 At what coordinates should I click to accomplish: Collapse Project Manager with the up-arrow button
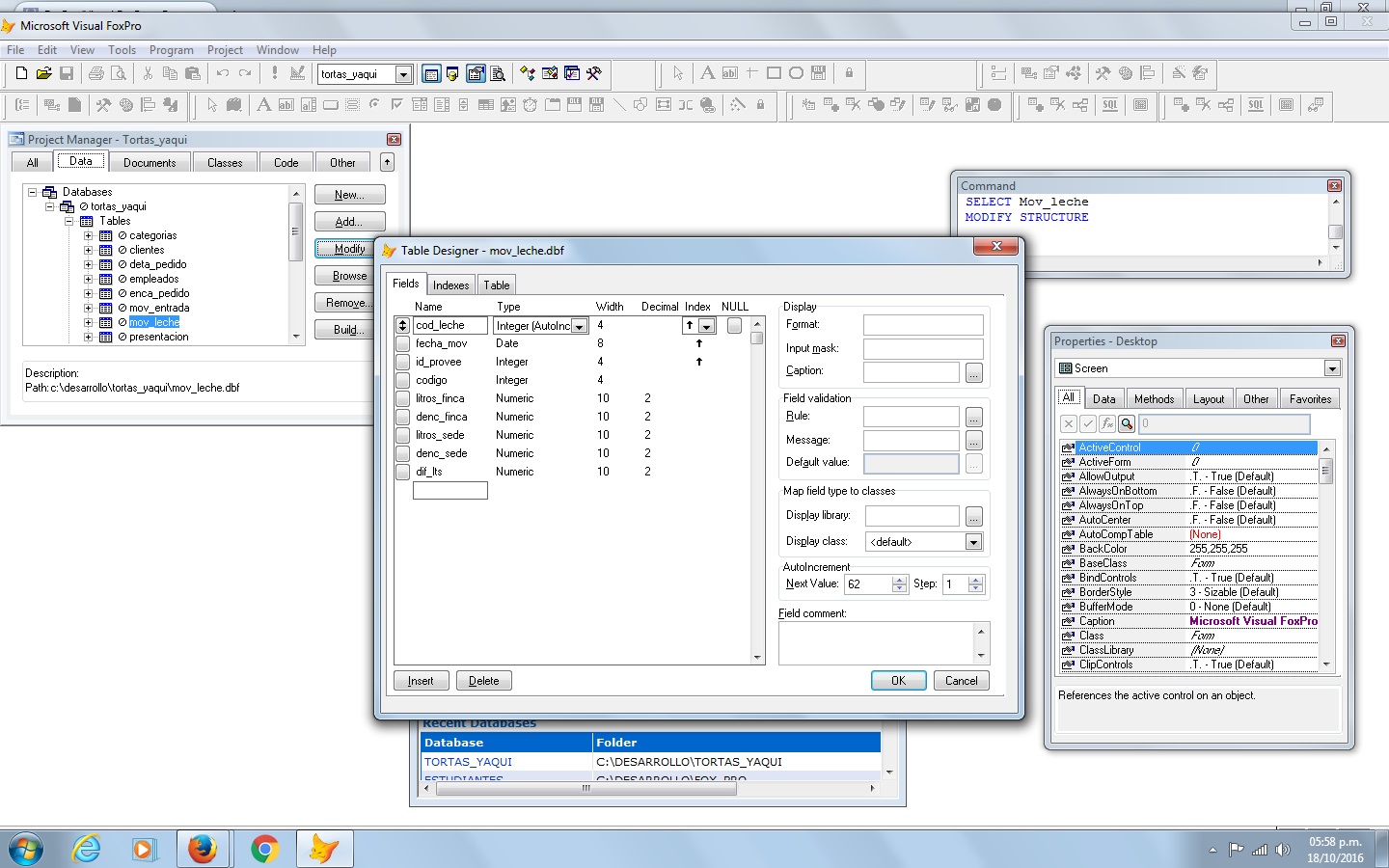(387, 162)
